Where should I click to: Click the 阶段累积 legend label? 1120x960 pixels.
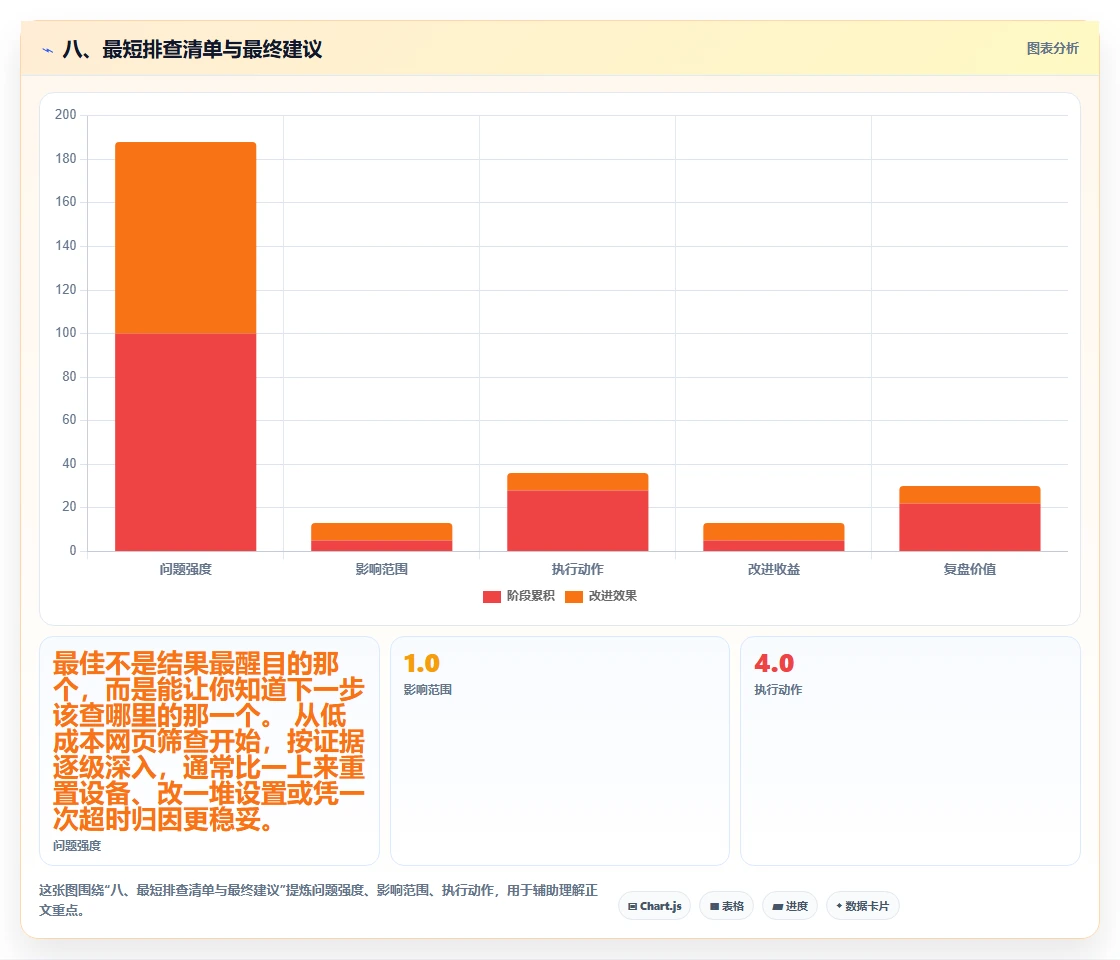pyautogui.click(x=531, y=596)
